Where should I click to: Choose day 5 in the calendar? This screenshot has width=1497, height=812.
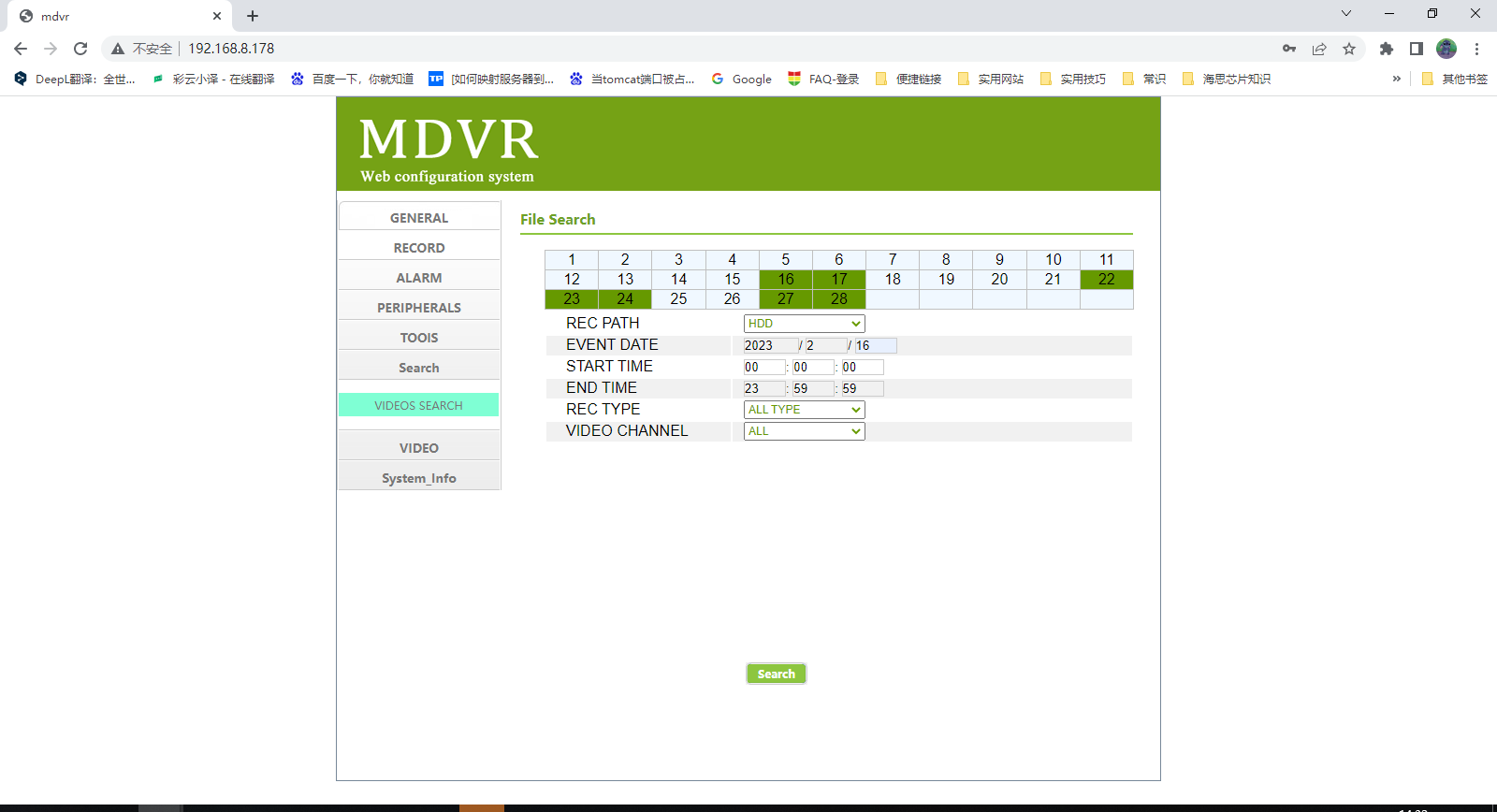[x=786, y=260]
